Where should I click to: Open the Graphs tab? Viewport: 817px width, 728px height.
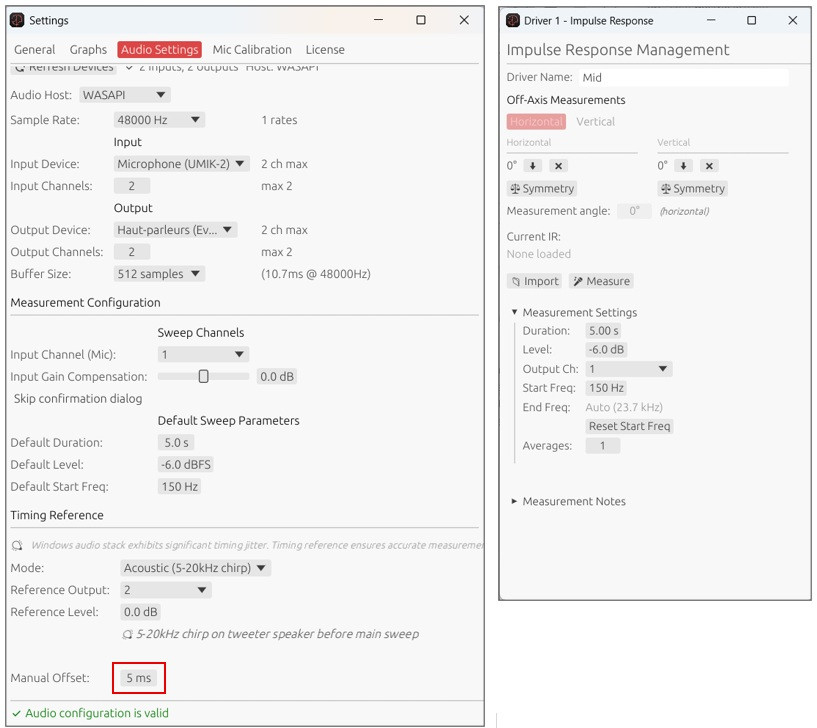click(88, 49)
